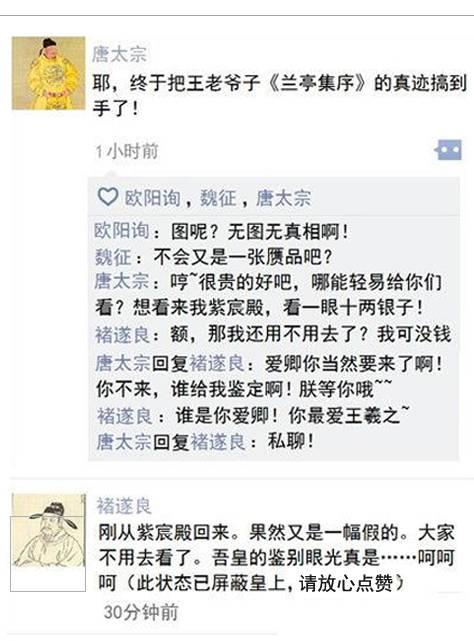Viewport: 474px width, 641px height.
Task: Select 唐太宗 in the likes list
Action: click(283, 198)
